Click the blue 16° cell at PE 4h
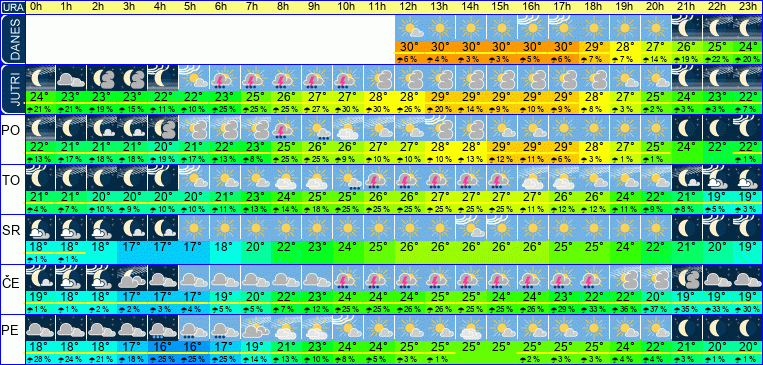 [x=164, y=347]
